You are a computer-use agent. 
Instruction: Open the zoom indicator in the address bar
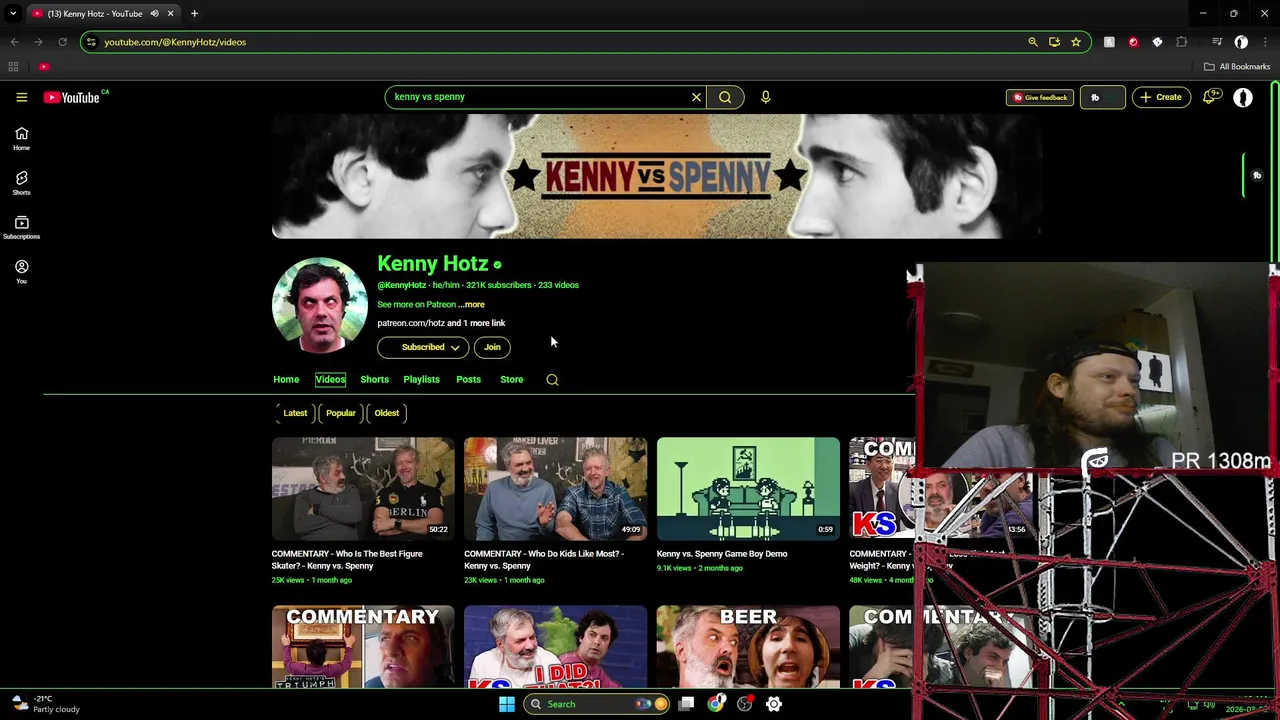(1033, 42)
